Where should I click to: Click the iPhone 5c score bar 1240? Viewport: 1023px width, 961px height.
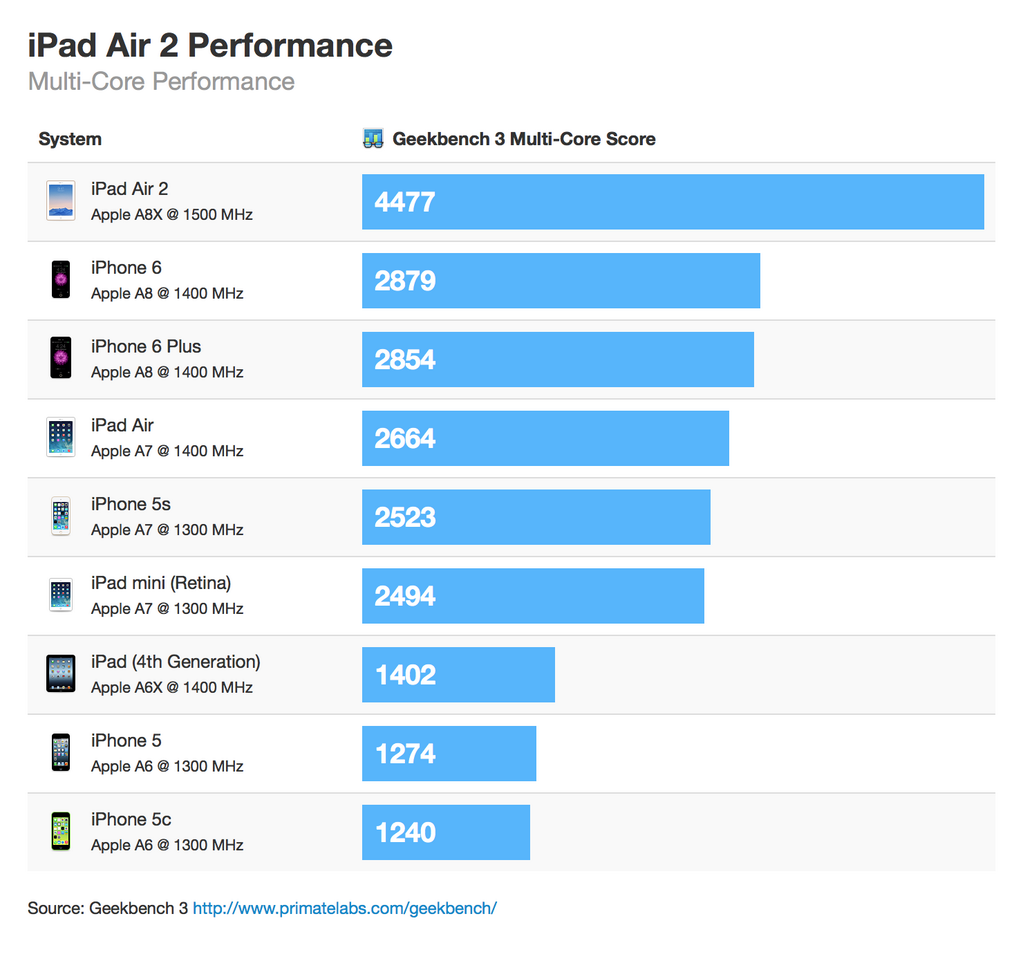tap(445, 832)
